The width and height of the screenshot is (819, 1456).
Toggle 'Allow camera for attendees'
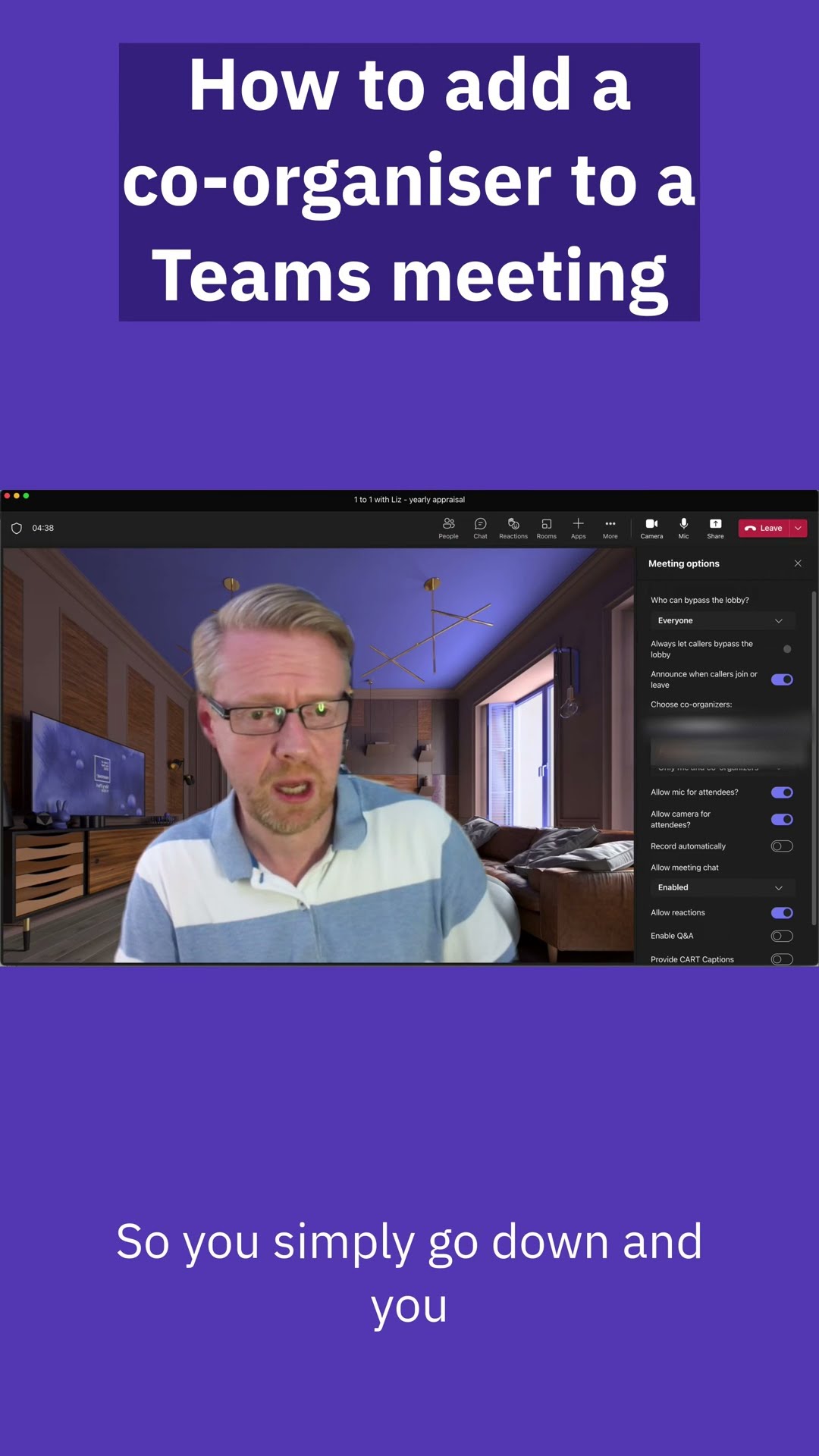(x=783, y=819)
